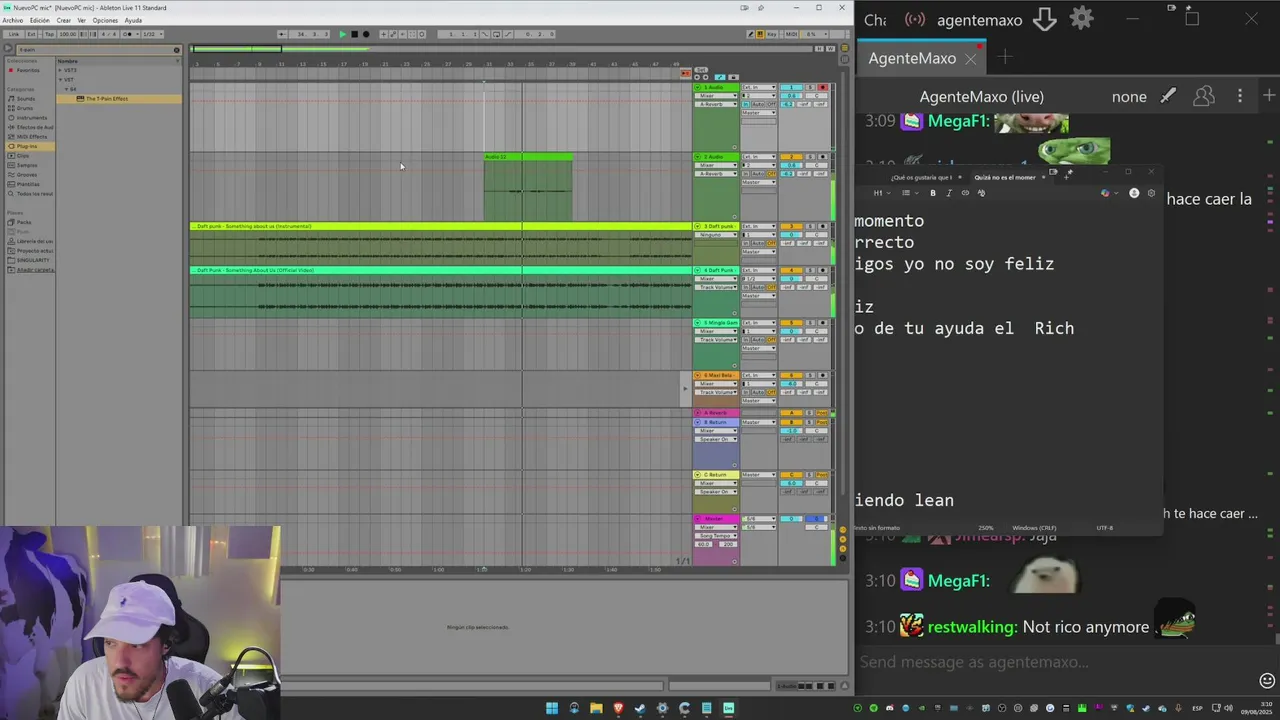Screen dimensions: 1280x720
Task: Stop playback with the square Stop button
Action: click(354, 34)
